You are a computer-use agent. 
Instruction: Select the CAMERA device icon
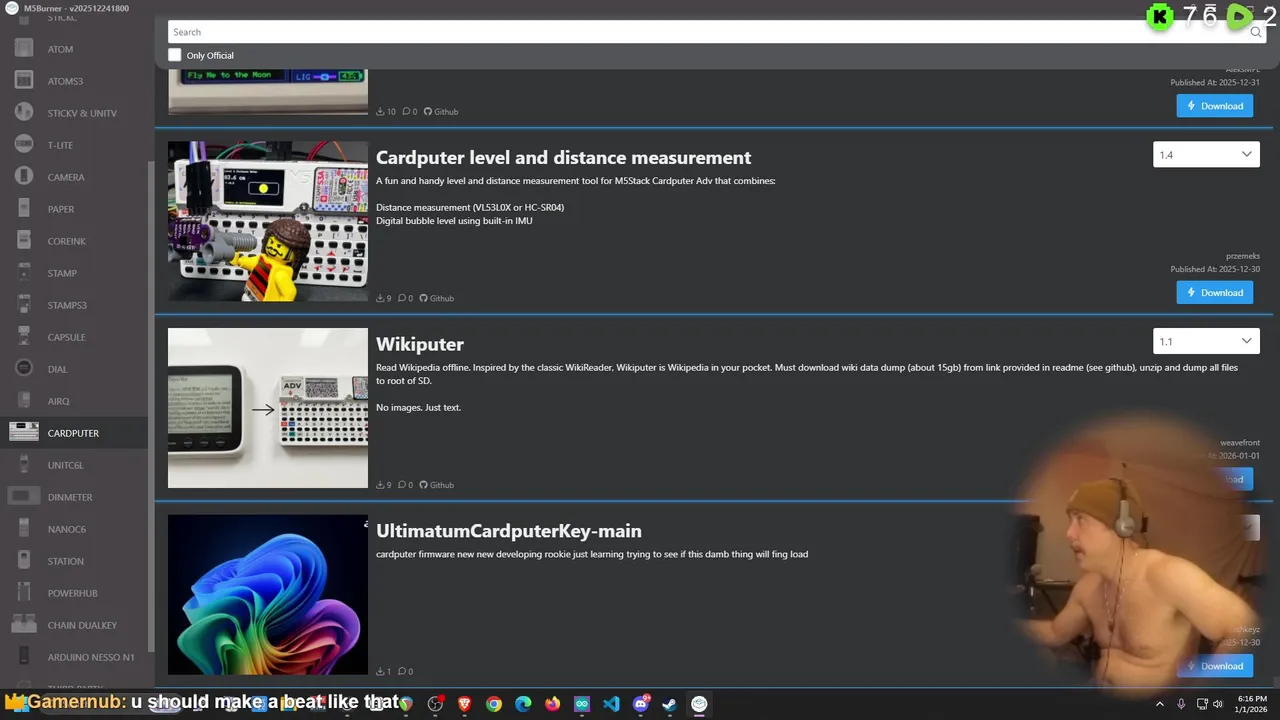pos(24,177)
